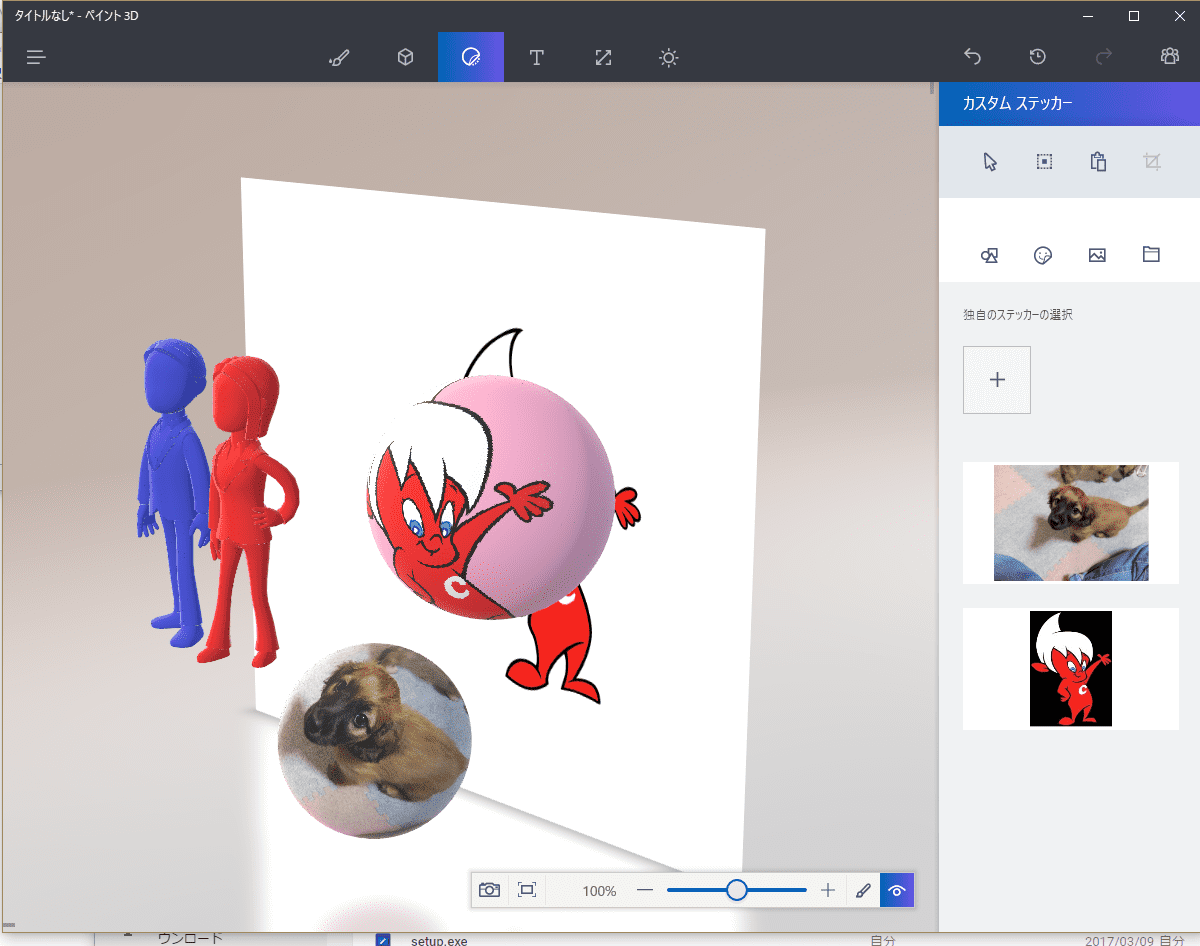Select the Text tool
Image resolution: width=1200 pixels, height=946 pixels.
[x=537, y=57]
